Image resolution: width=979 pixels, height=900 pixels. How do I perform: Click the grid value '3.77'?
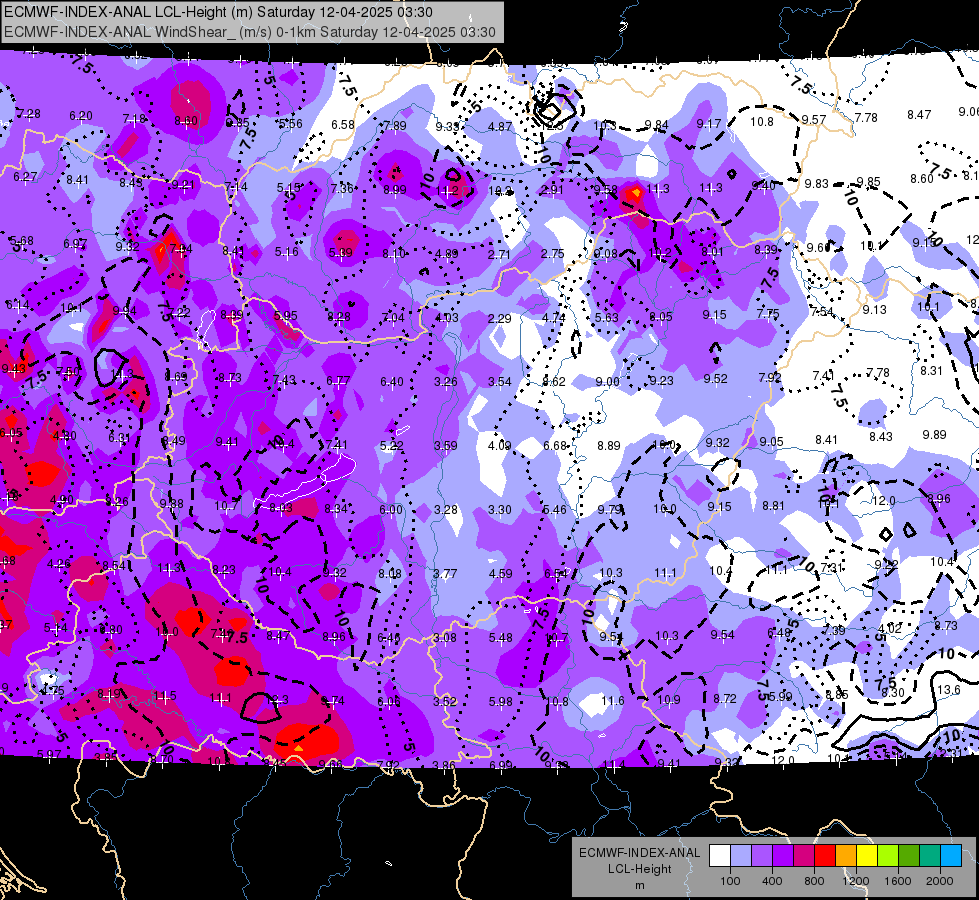pos(445,573)
